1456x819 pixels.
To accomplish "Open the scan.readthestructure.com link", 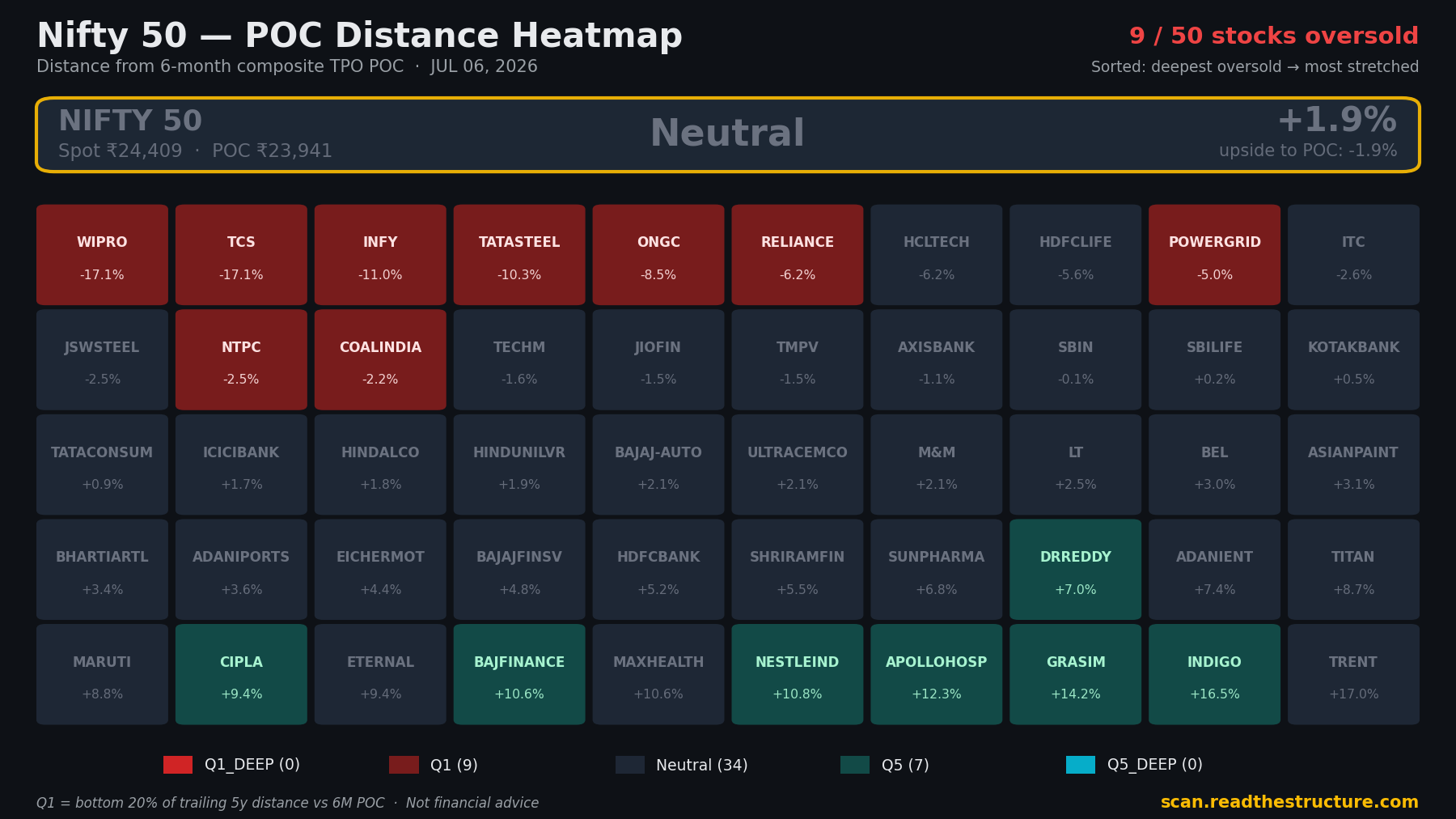I will (x=1289, y=802).
